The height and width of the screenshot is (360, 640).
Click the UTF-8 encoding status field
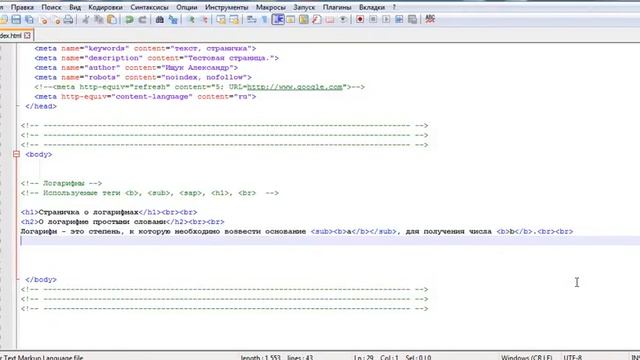pos(573,357)
